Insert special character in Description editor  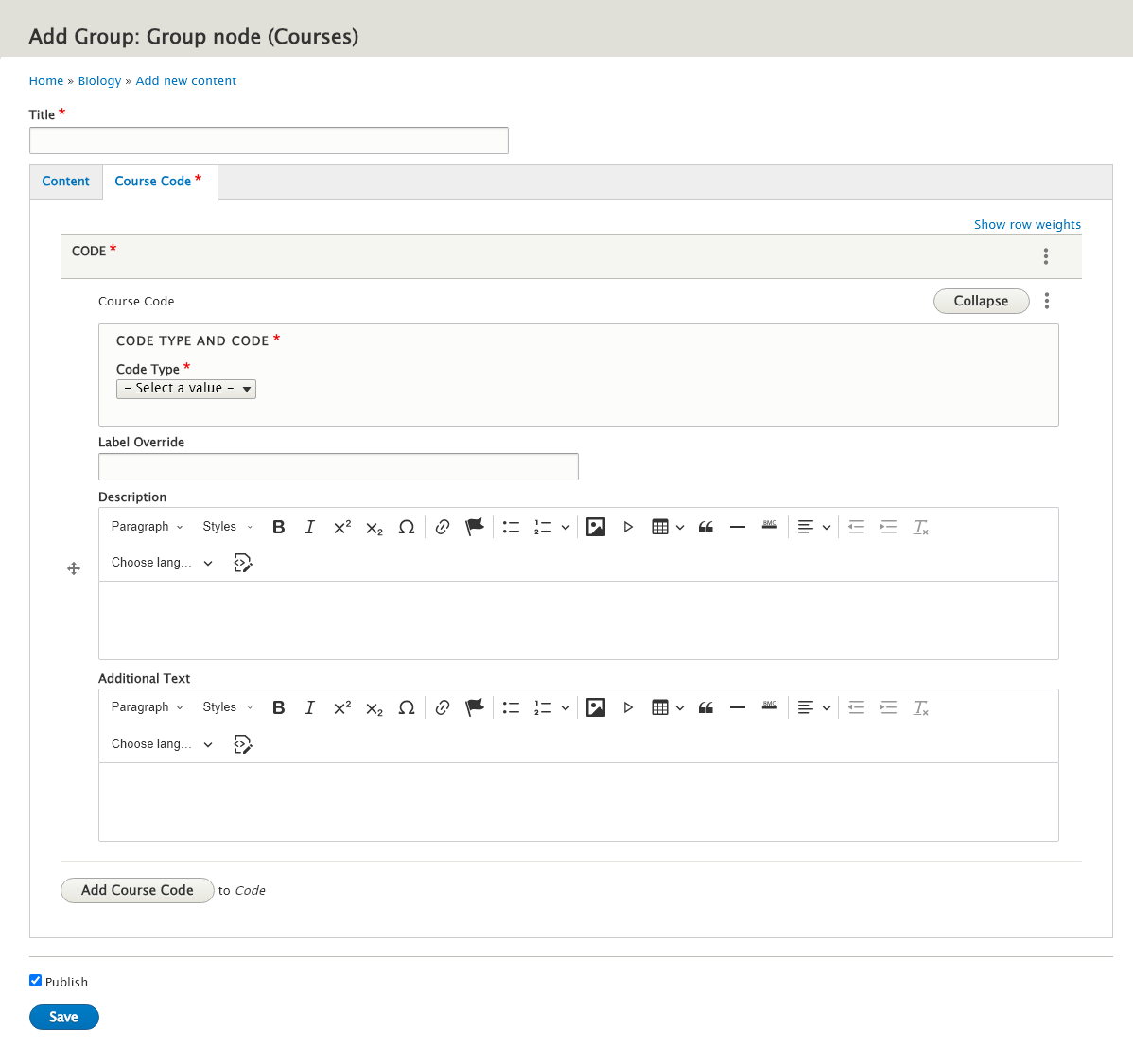pos(407,527)
